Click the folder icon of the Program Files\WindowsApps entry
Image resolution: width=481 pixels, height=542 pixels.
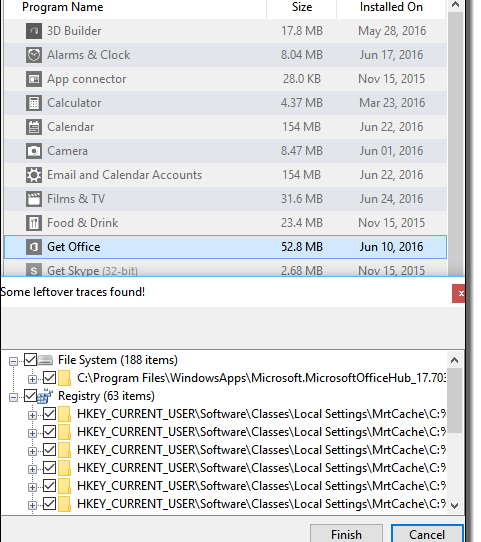[x=64, y=378]
